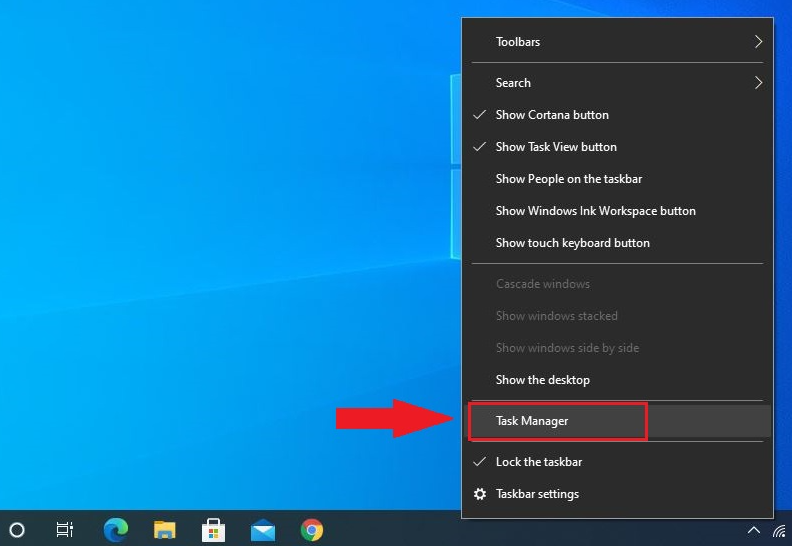The image size is (792, 546).
Task: Open the Mail app from the taskbar
Action: pos(263,530)
